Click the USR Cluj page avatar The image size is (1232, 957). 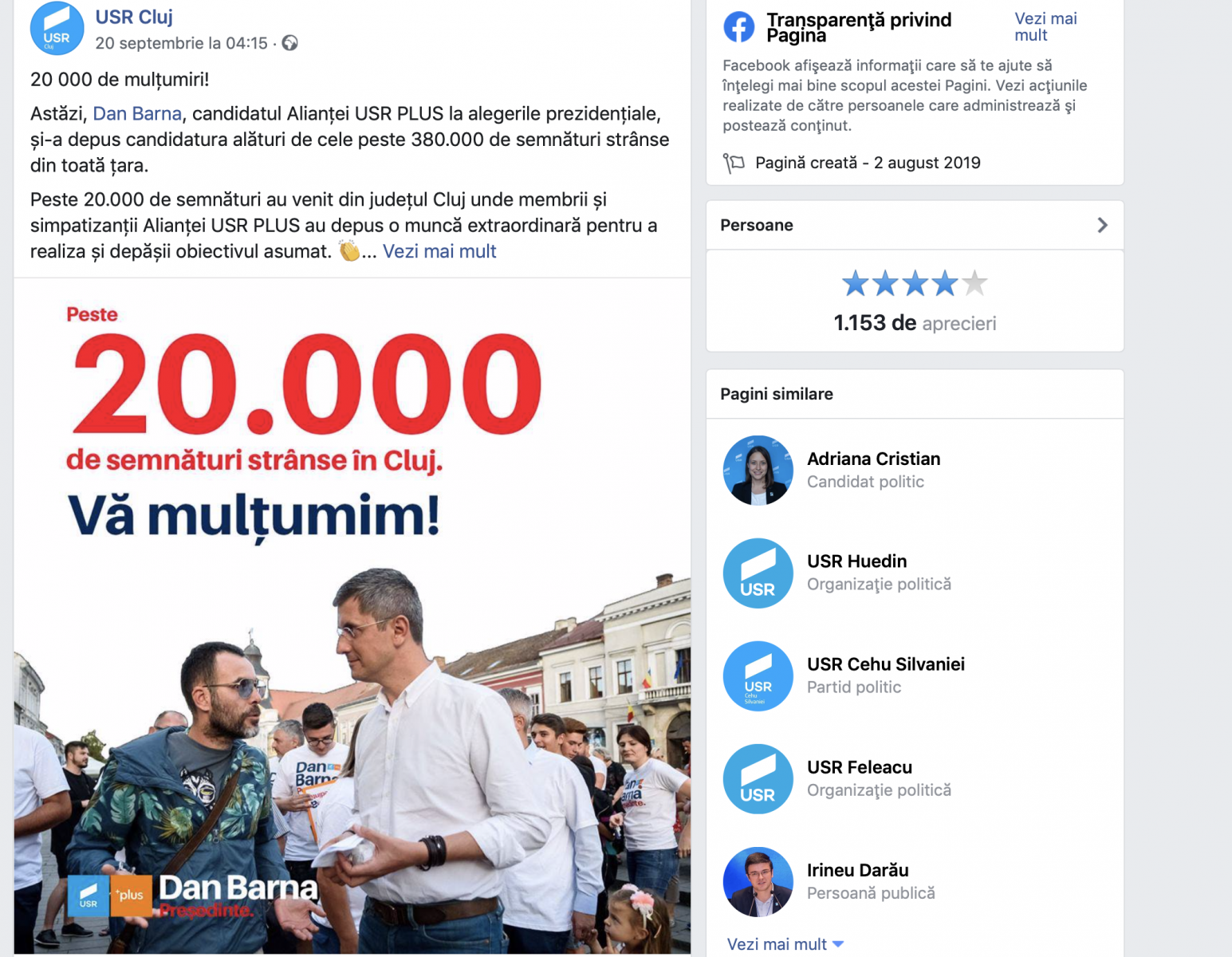[57, 28]
